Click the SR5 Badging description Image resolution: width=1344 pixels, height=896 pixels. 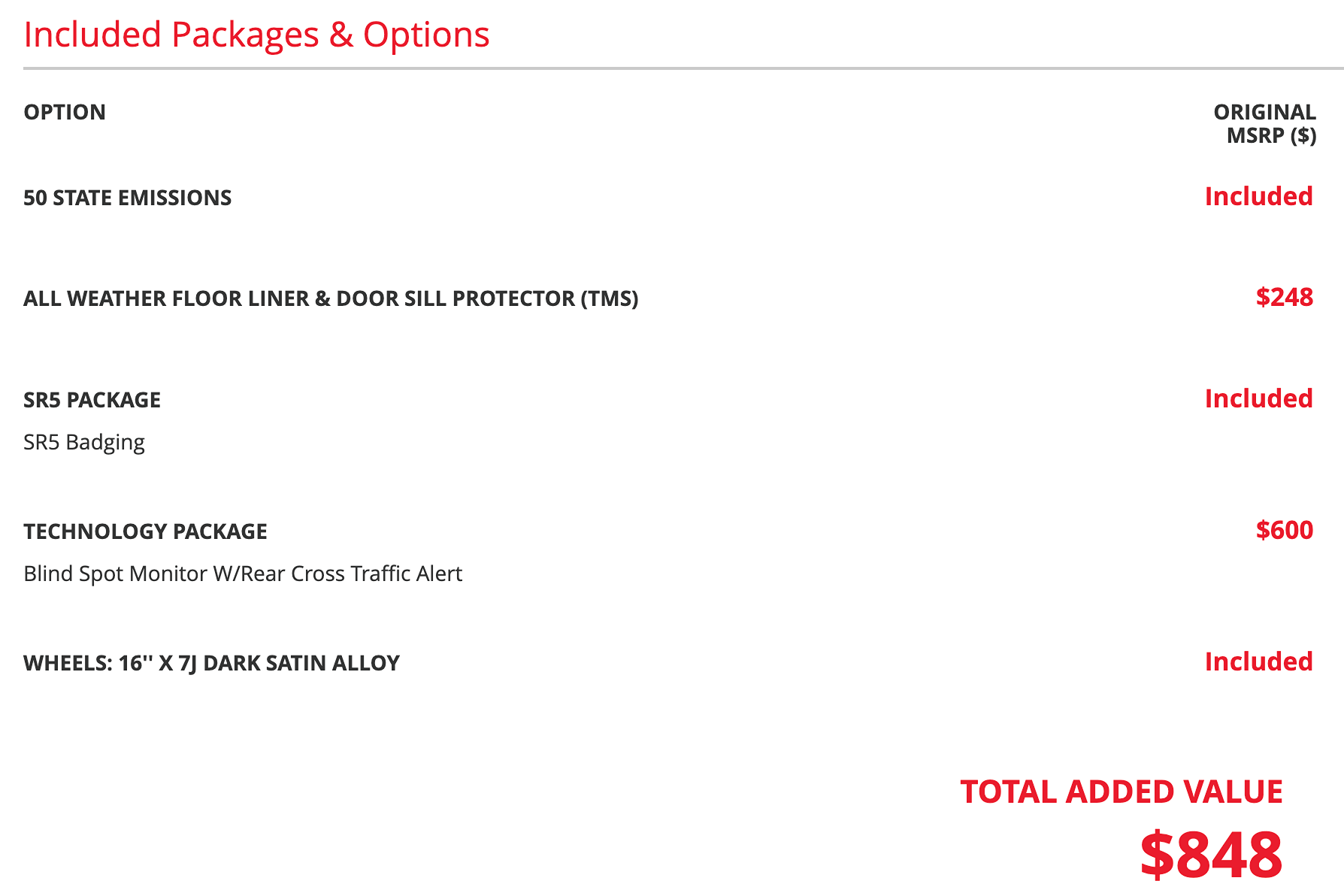pyautogui.click(x=84, y=442)
